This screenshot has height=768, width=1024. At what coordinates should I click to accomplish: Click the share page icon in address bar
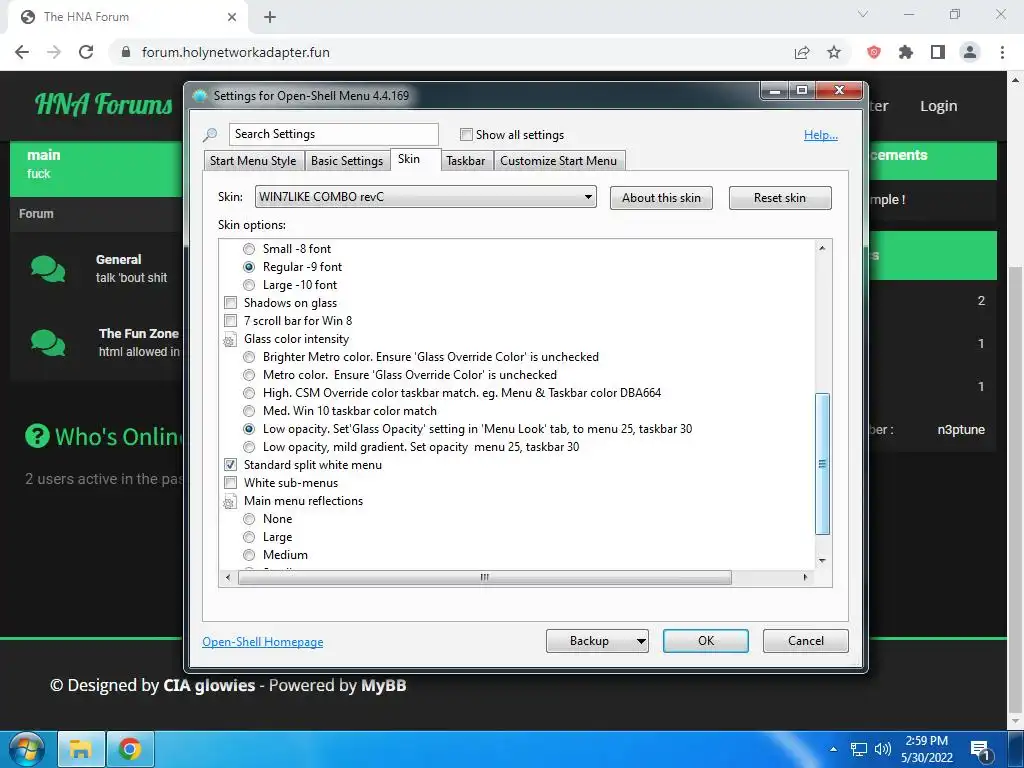tap(802, 52)
